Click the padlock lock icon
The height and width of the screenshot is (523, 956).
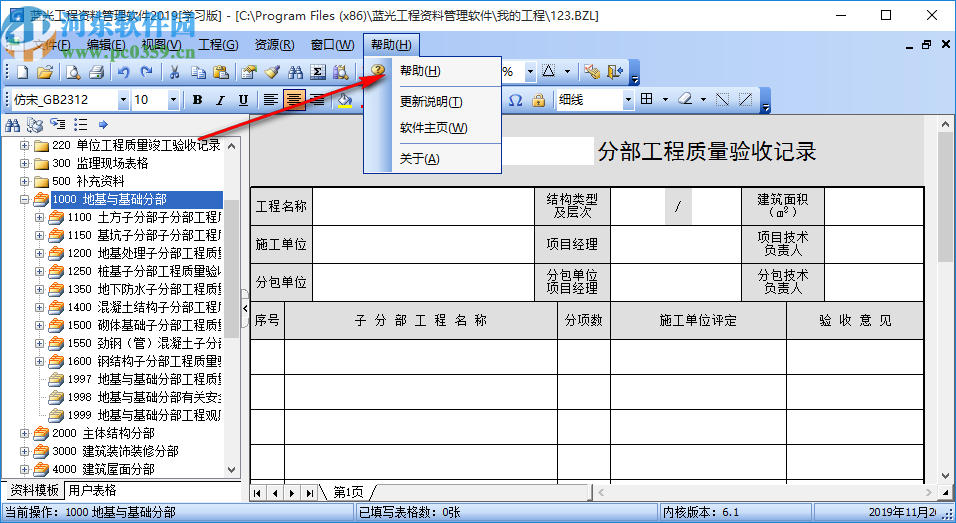coord(538,100)
